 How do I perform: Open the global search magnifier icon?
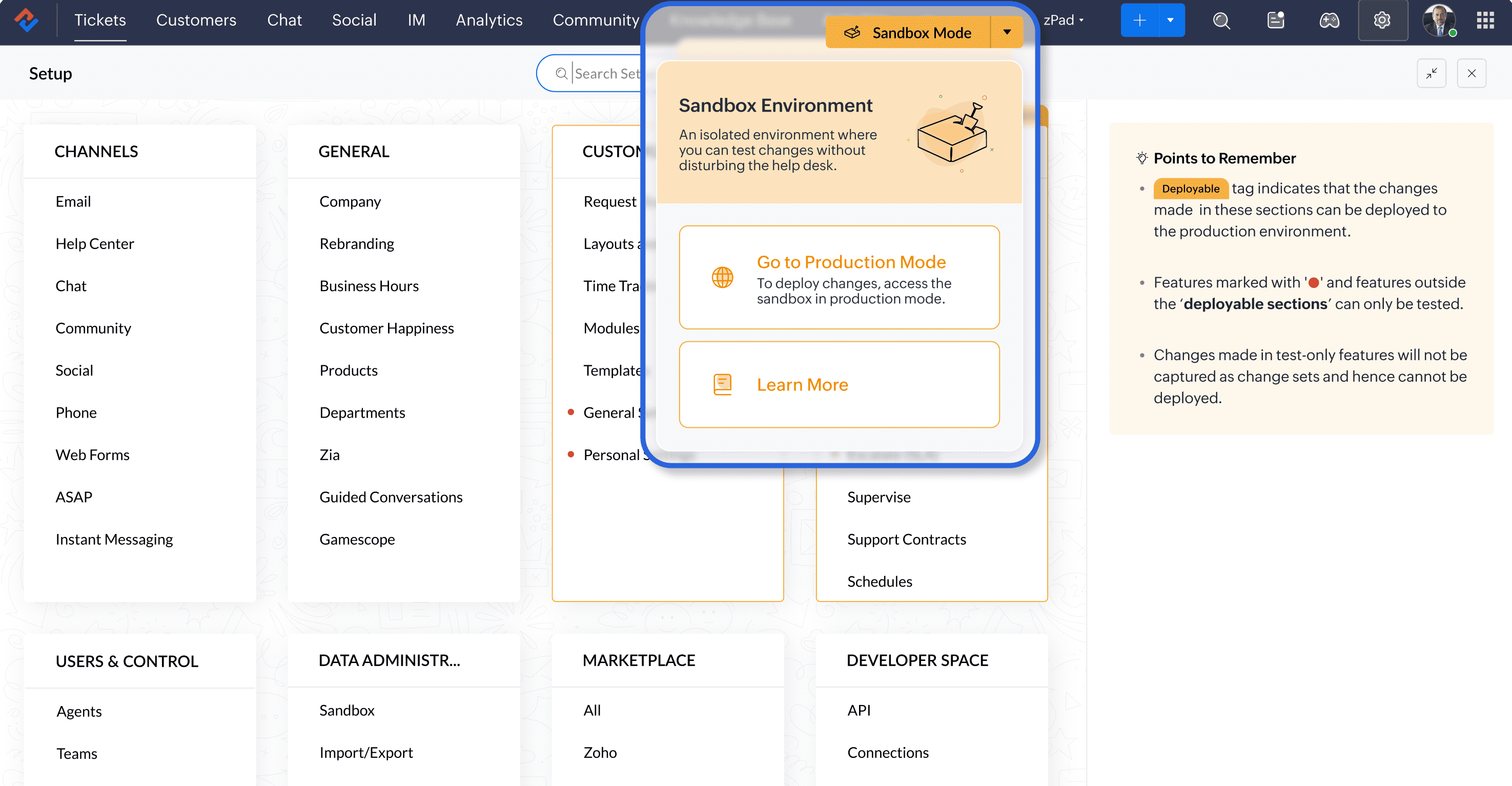(x=1221, y=20)
